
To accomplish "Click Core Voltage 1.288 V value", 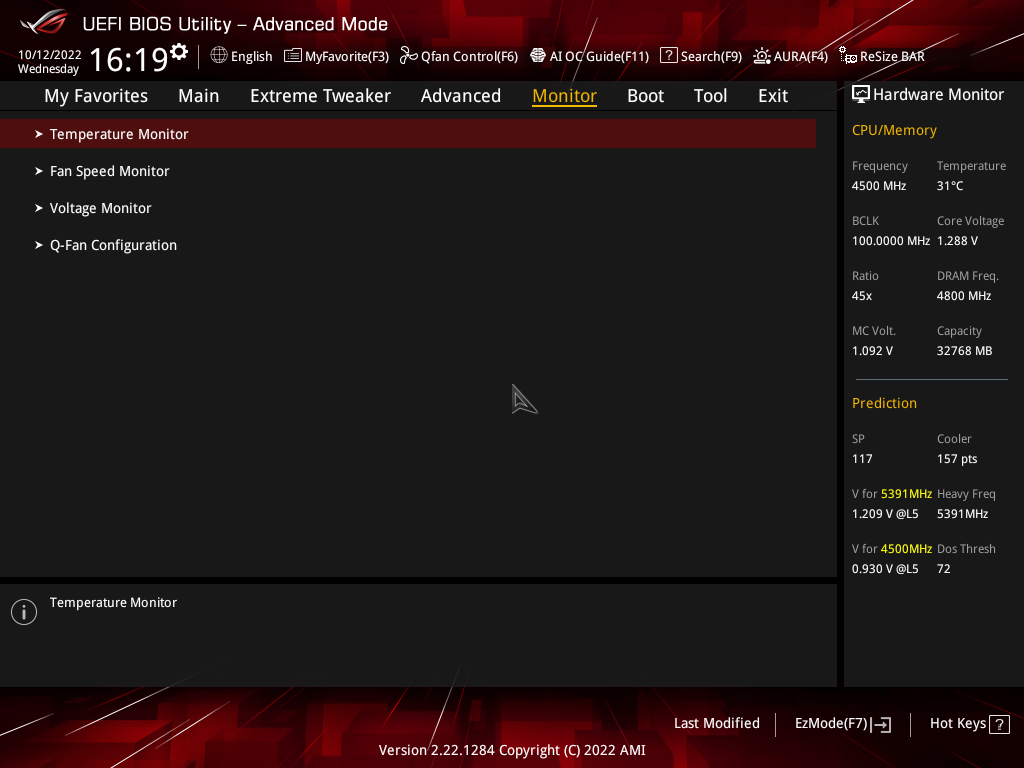I will pyautogui.click(x=957, y=241).
